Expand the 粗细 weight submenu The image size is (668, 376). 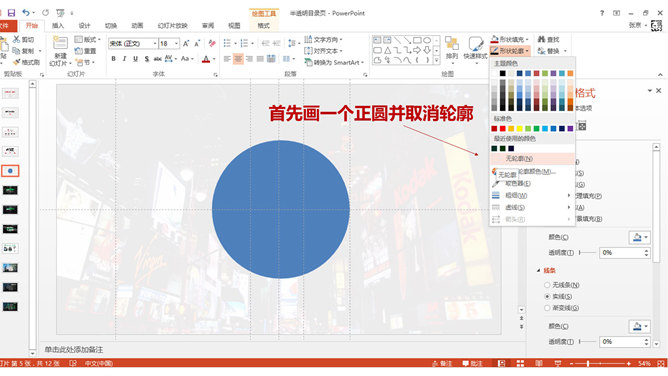(x=531, y=195)
